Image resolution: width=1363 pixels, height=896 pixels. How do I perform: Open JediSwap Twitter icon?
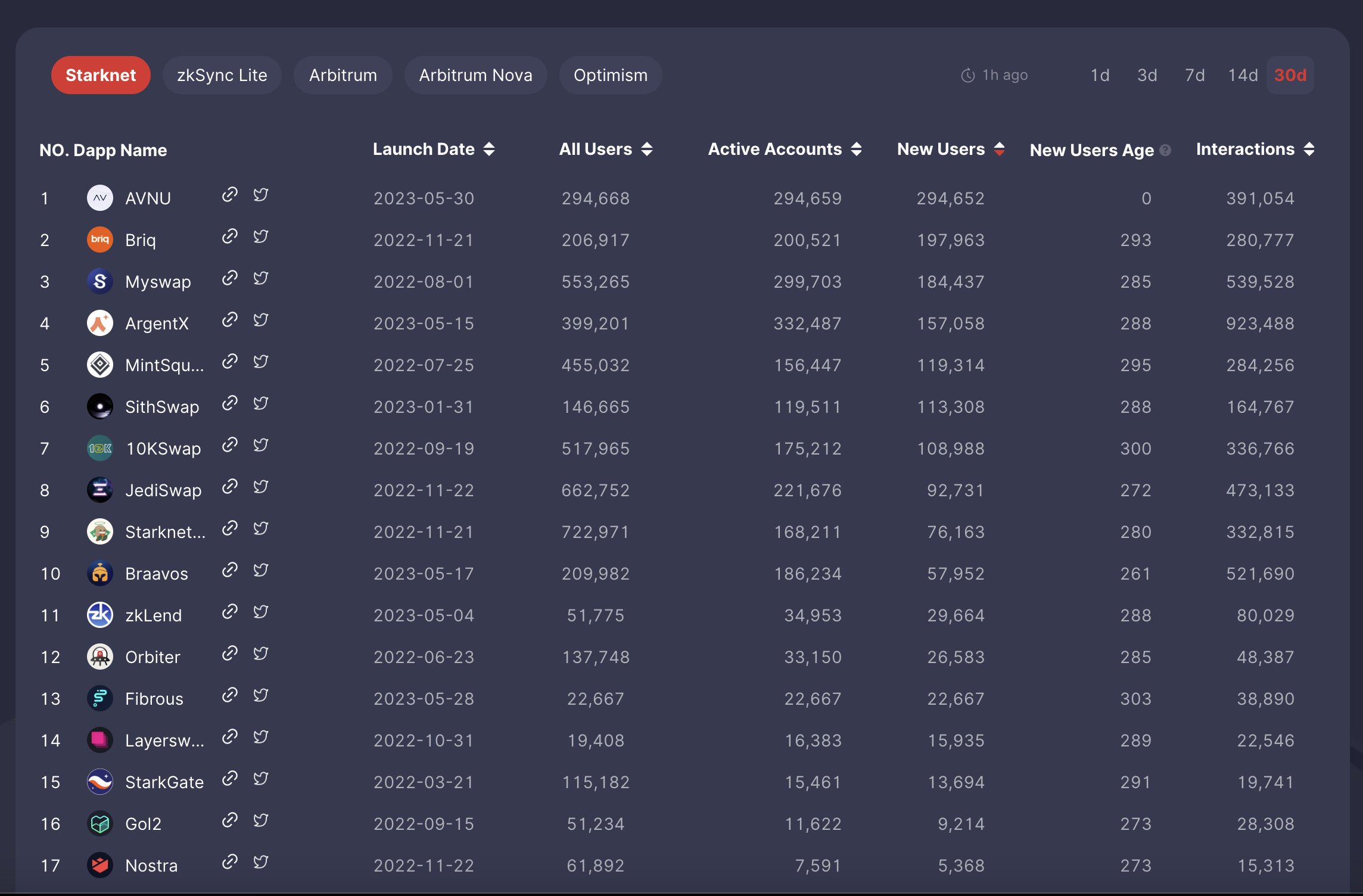pyautogui.click(x=261, y=487)
